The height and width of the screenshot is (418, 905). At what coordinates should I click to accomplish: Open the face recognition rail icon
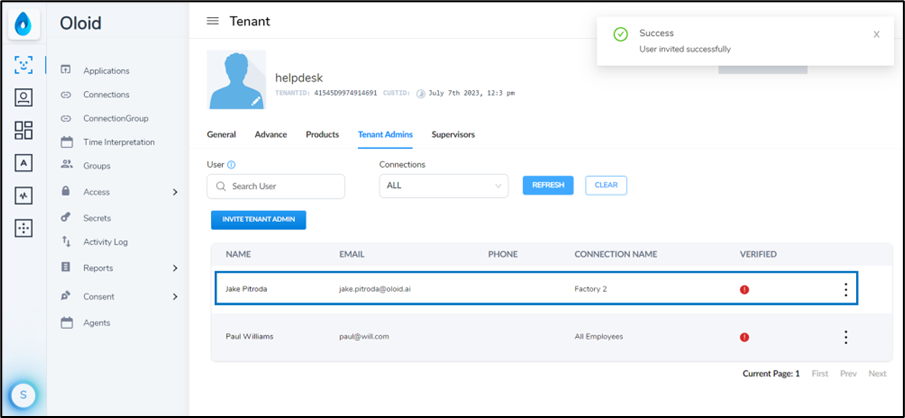click(24, 65)
